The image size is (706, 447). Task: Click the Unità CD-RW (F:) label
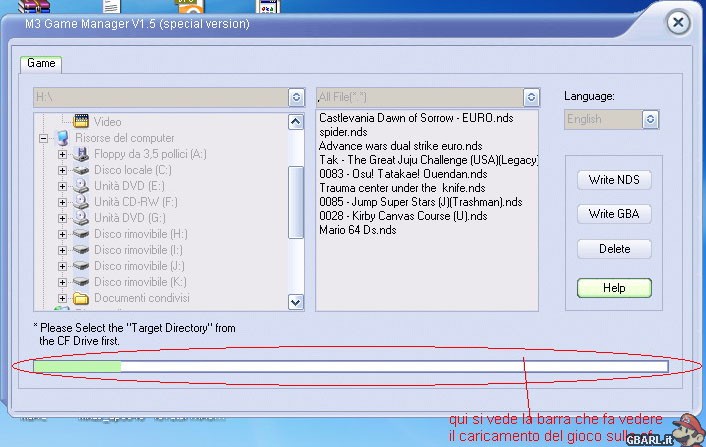pos(136,202)
